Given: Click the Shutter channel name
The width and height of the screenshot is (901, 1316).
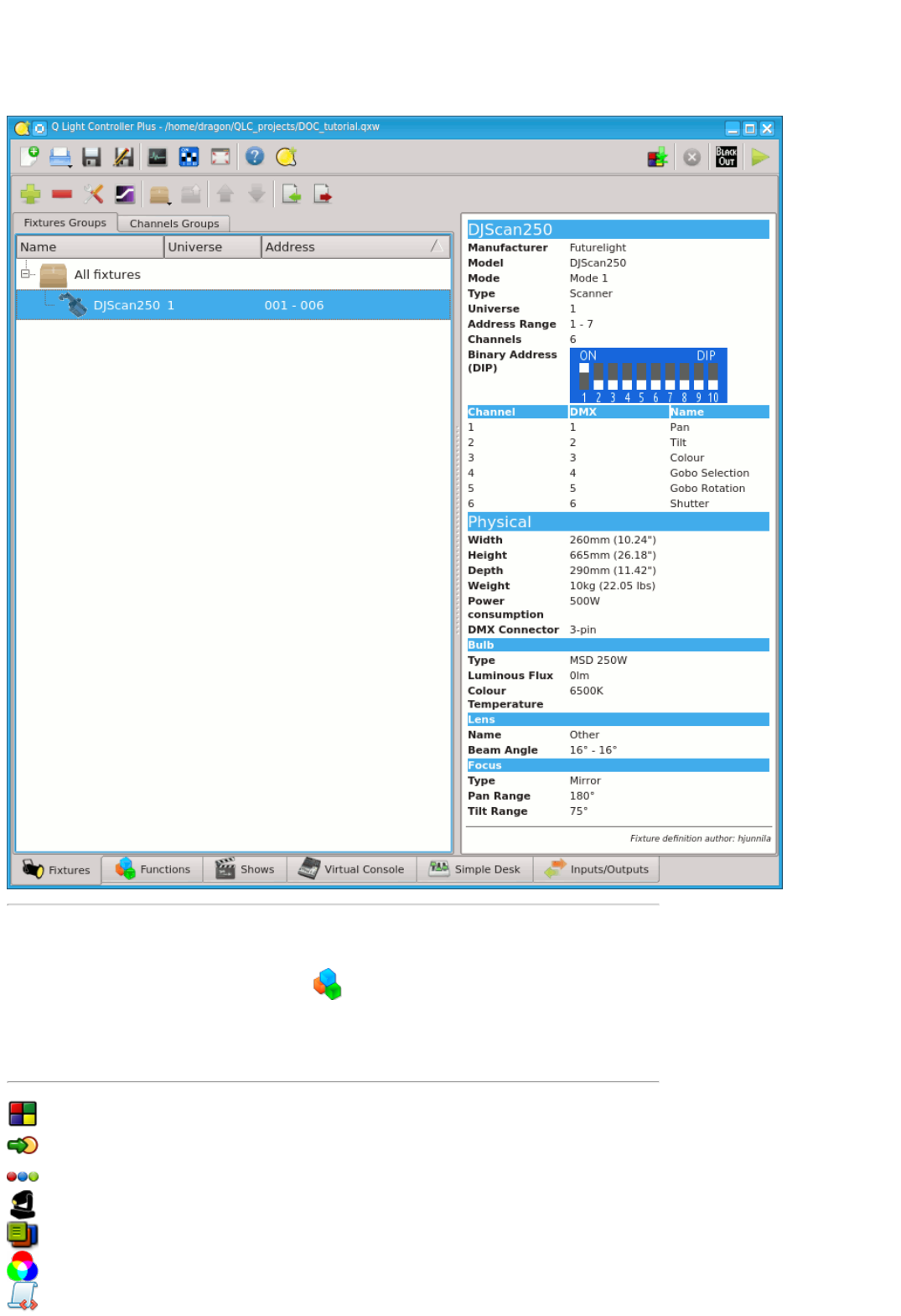Looking at the screenshot, I should tap(689, 504).
